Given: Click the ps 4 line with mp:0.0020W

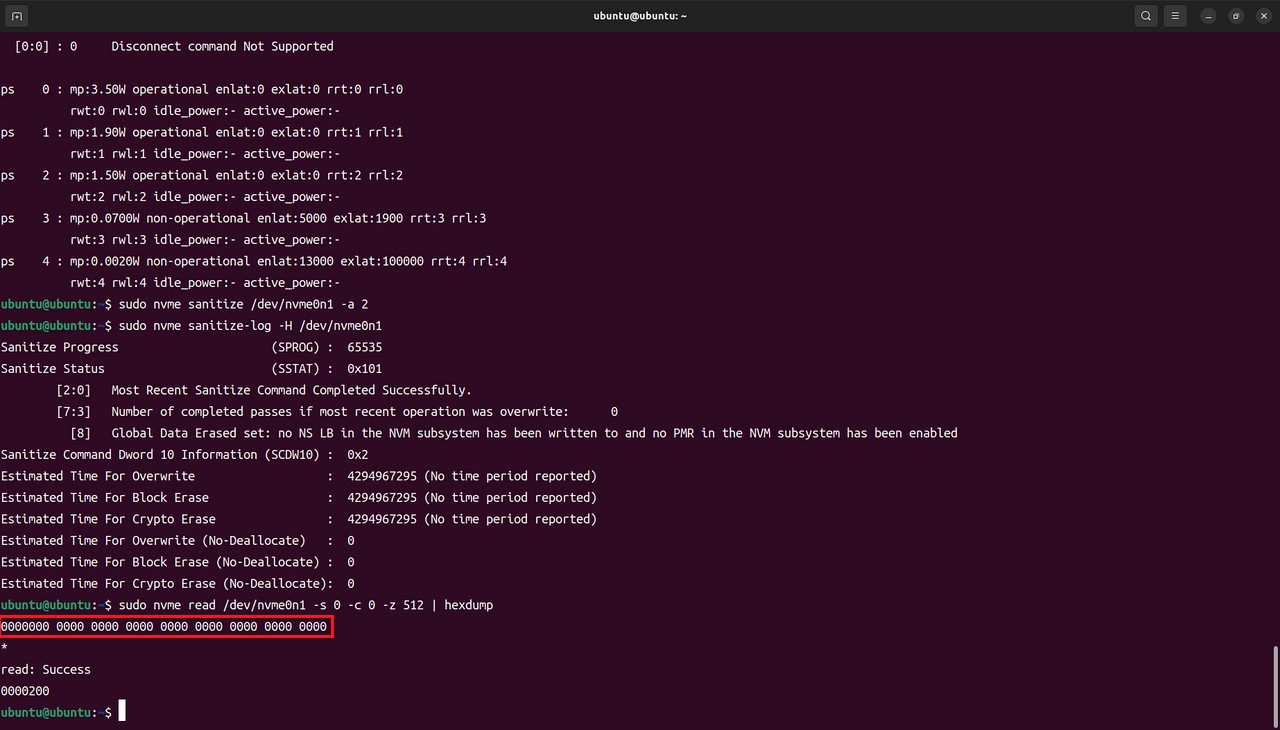Looking at the screenshot, I should (254, 261).
